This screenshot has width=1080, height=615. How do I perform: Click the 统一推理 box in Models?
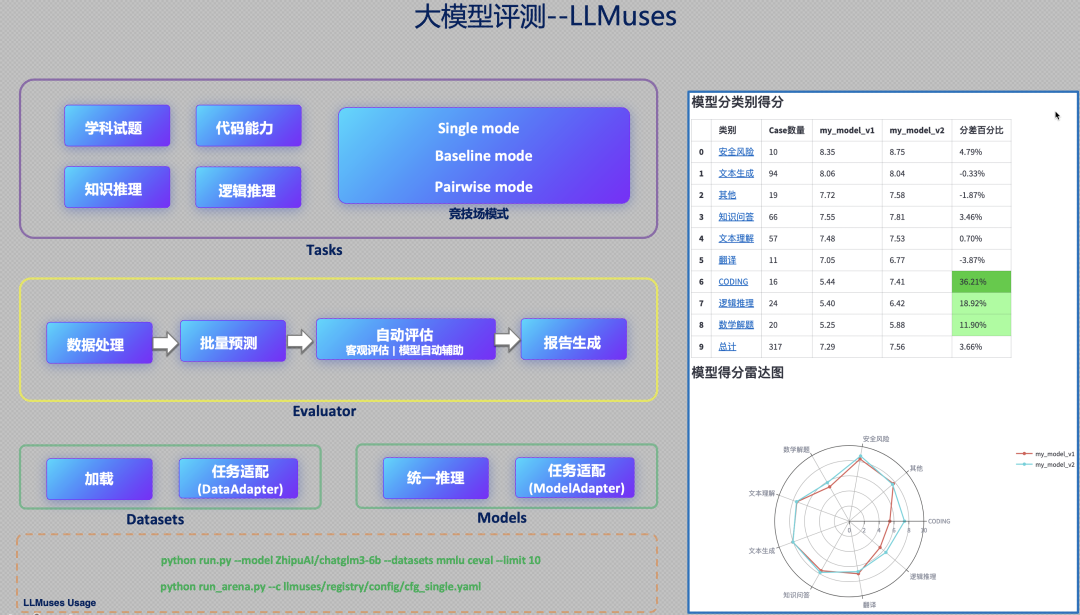pyautogui.click(x=436, y=478)
